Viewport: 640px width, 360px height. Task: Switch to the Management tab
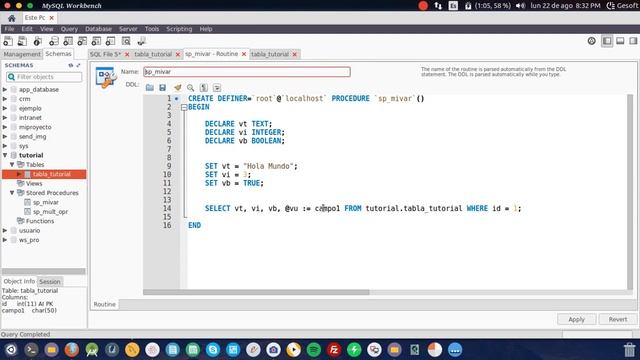[22, 54]
